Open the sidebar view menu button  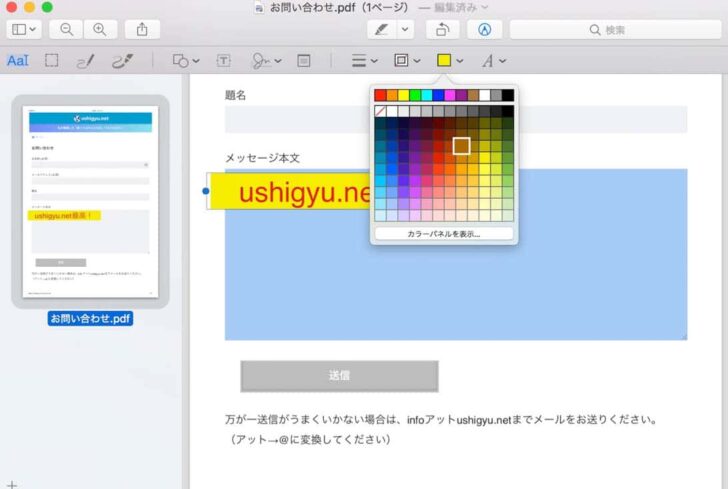[x=24, y=30]
